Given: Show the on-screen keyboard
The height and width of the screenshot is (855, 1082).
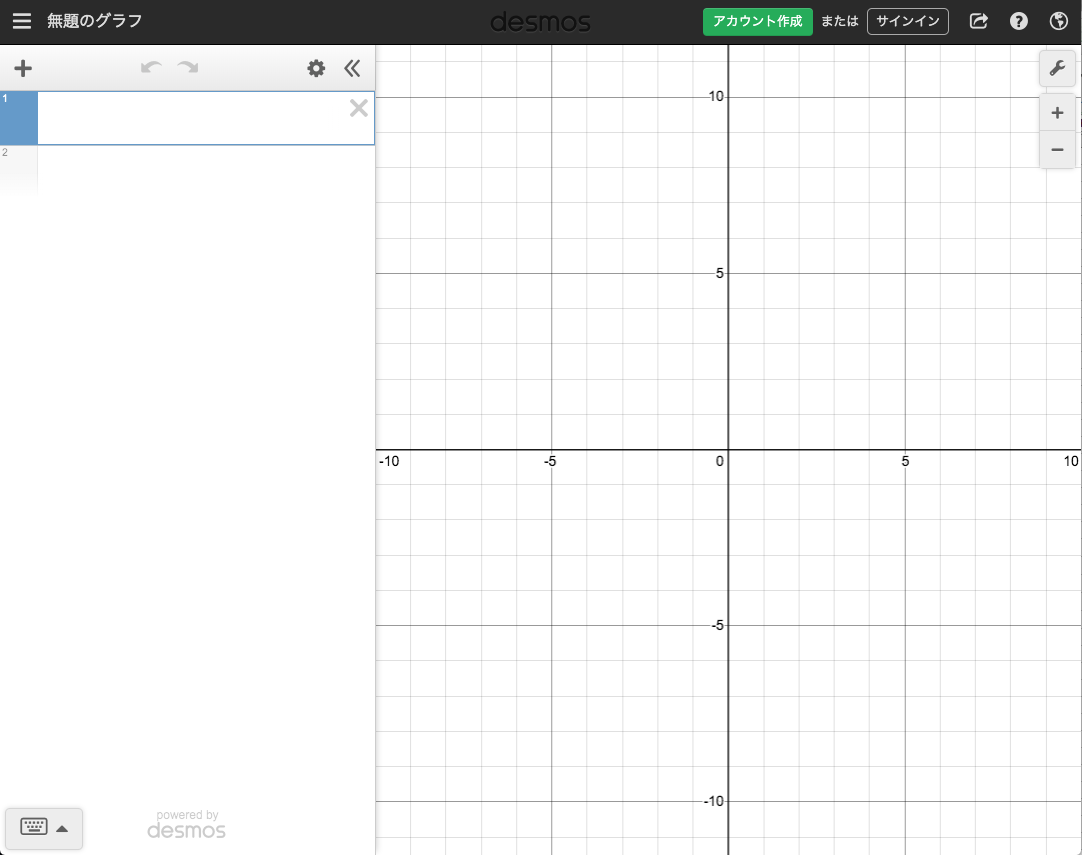Looking at the screenshot, I should pos(44,828).
